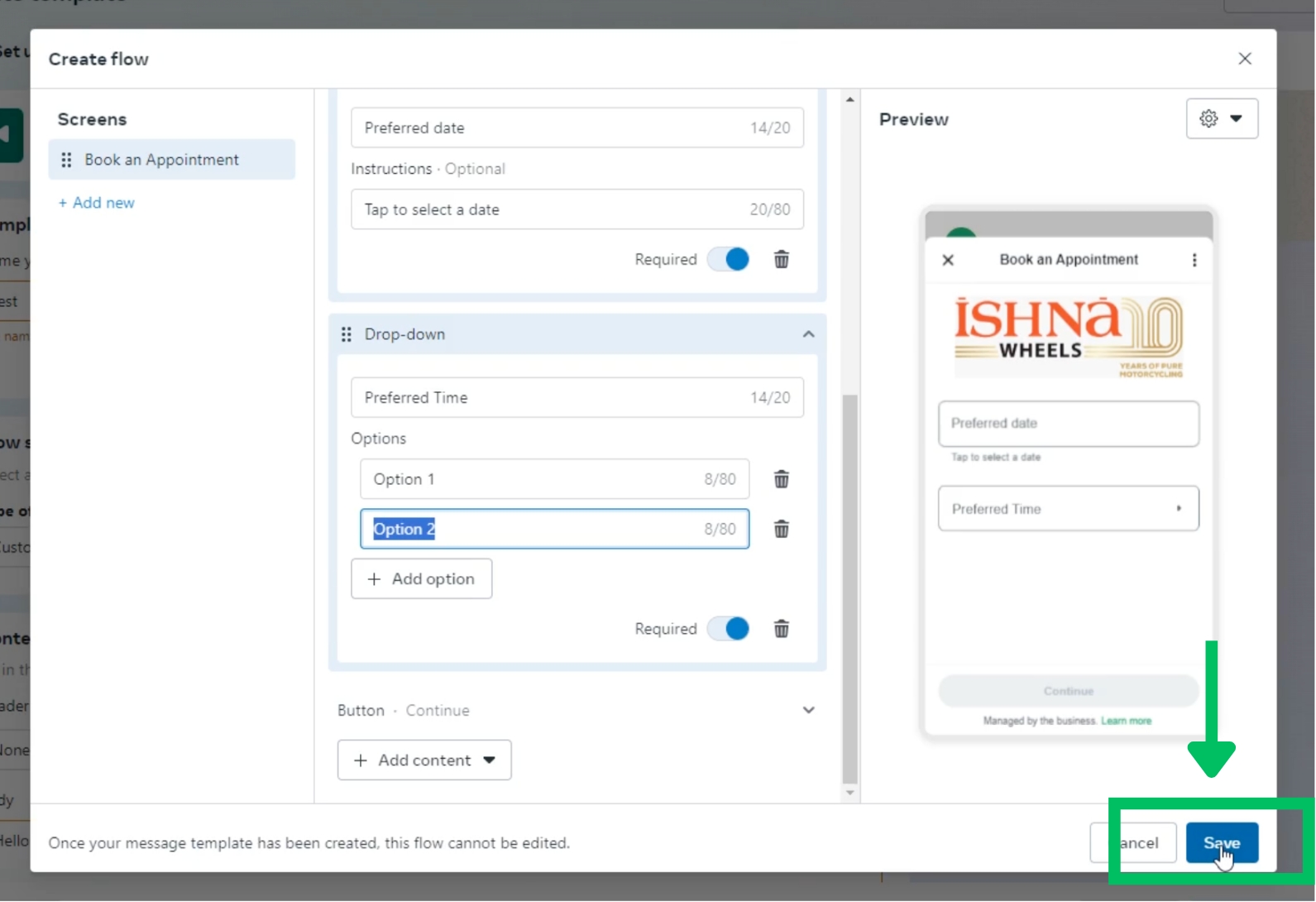The image size is (1316, 902).
Task: Click the vertical scrollbar in editor panel
Action: (849, 588)
